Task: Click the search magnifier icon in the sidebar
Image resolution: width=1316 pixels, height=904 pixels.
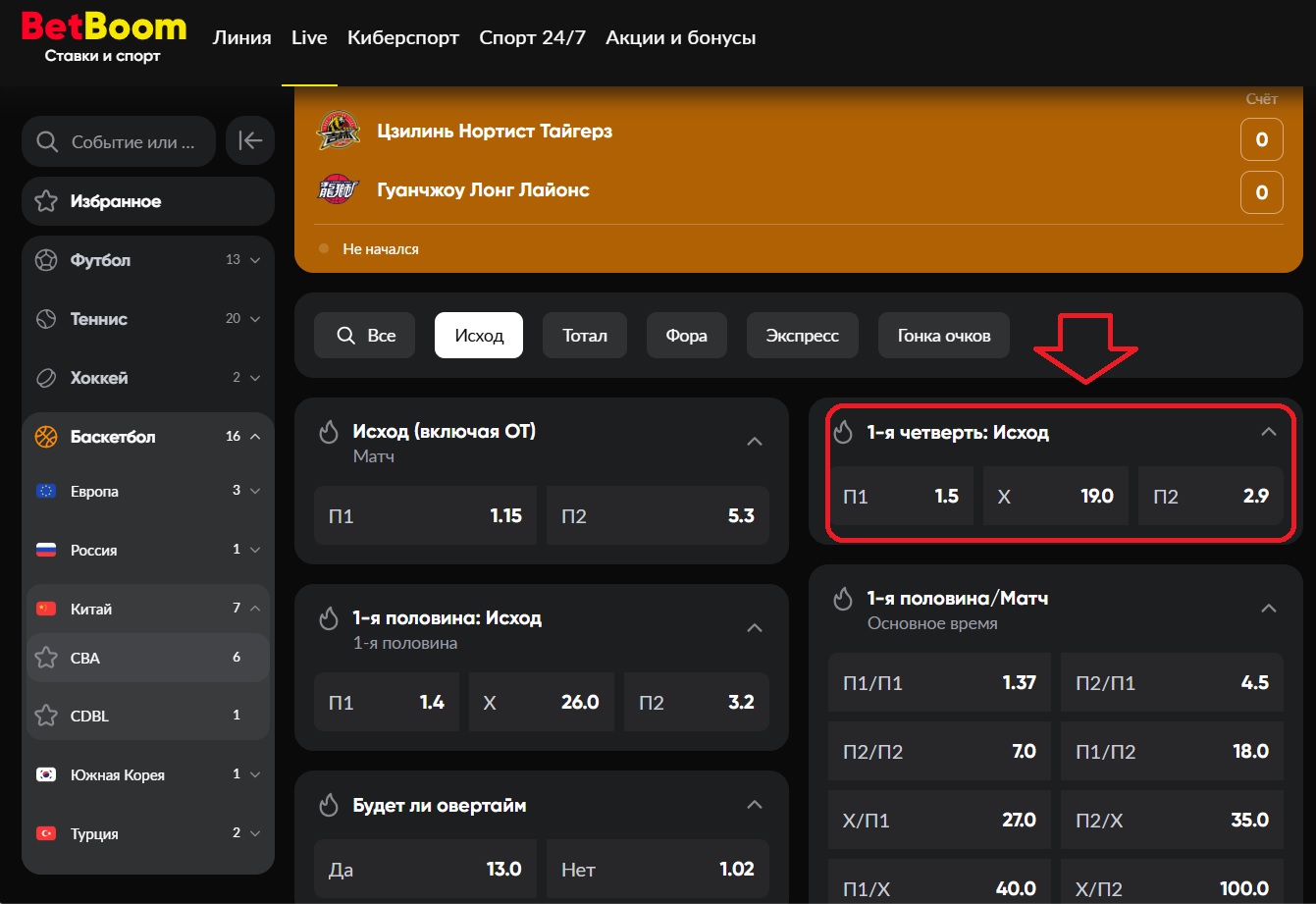Action: pos(46,141)
